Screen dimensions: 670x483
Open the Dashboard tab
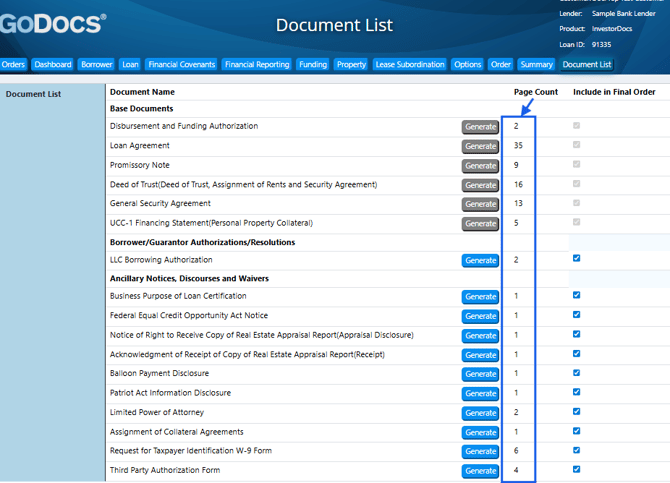click(x=52, y=65)
